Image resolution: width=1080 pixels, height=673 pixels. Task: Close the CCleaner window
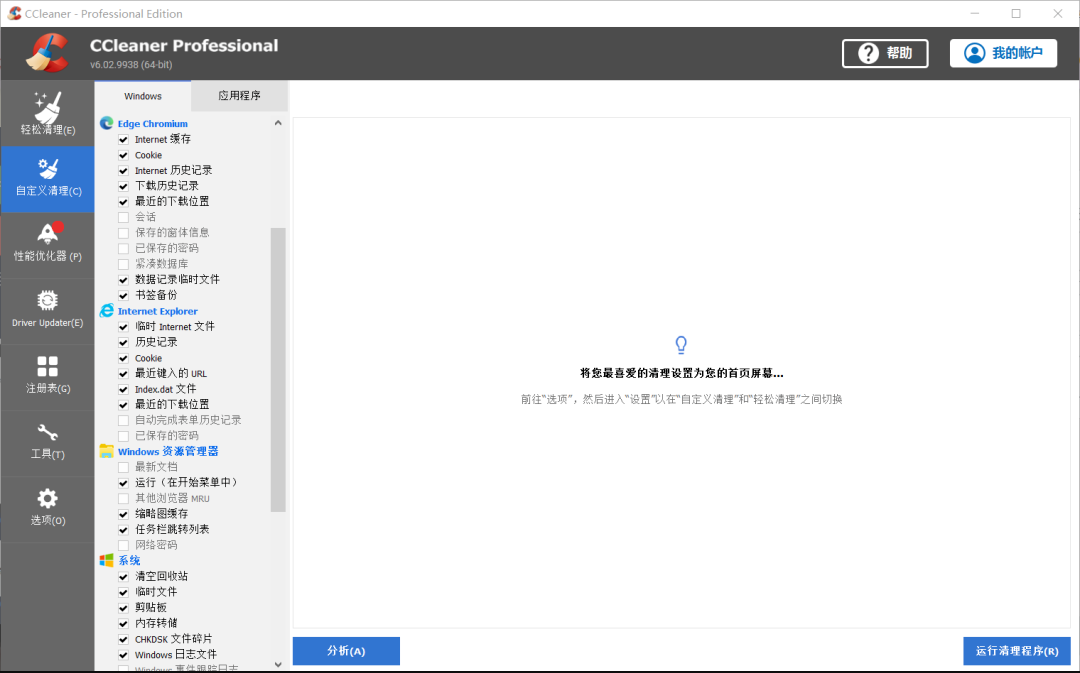click(1057, 14)
